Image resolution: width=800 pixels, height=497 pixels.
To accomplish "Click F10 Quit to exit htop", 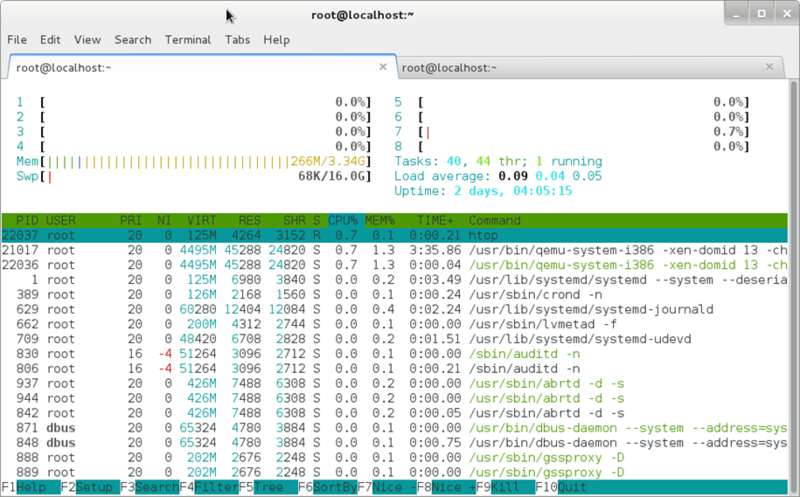I will point(573,488).
